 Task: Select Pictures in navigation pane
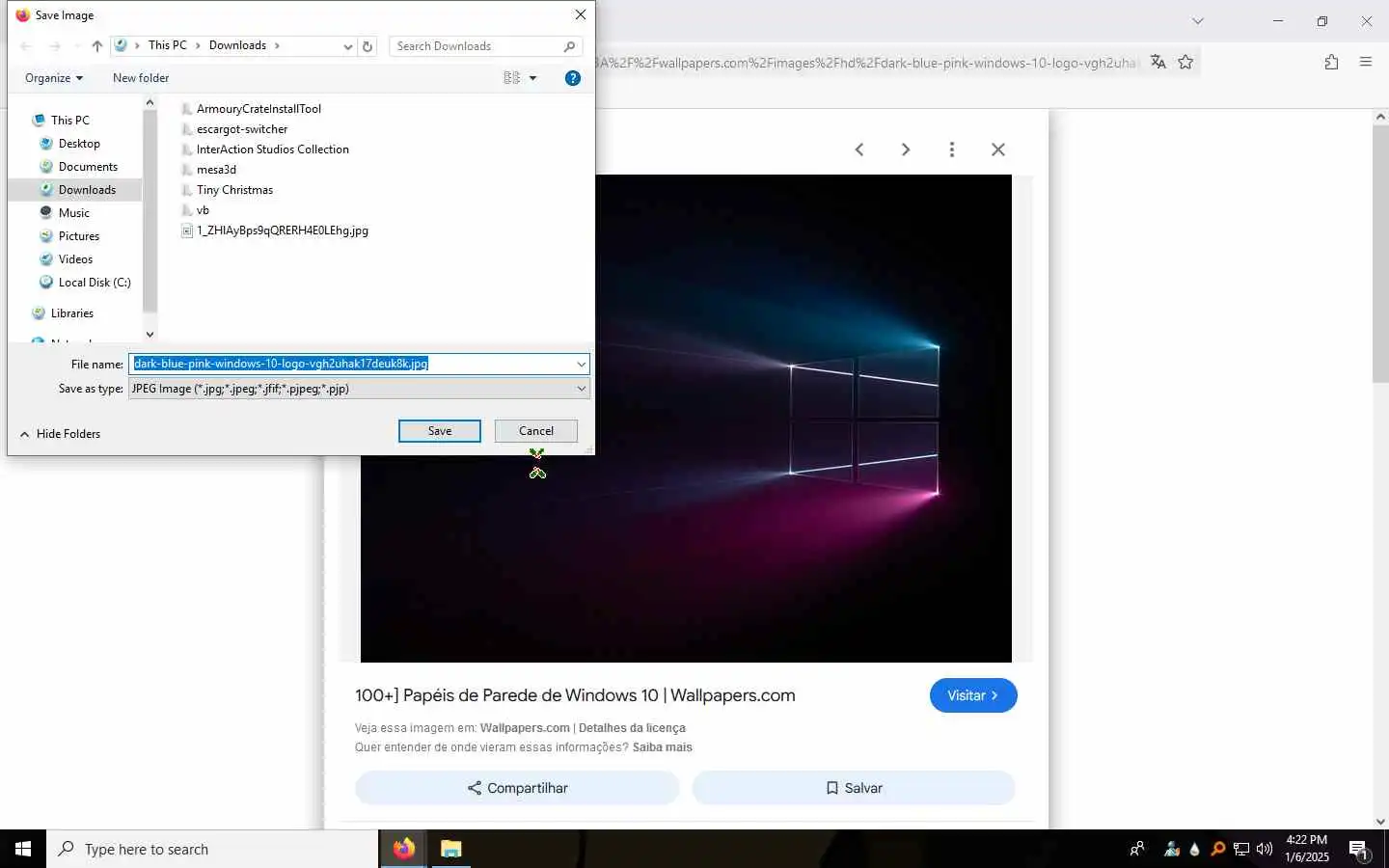tap(78, 236)
